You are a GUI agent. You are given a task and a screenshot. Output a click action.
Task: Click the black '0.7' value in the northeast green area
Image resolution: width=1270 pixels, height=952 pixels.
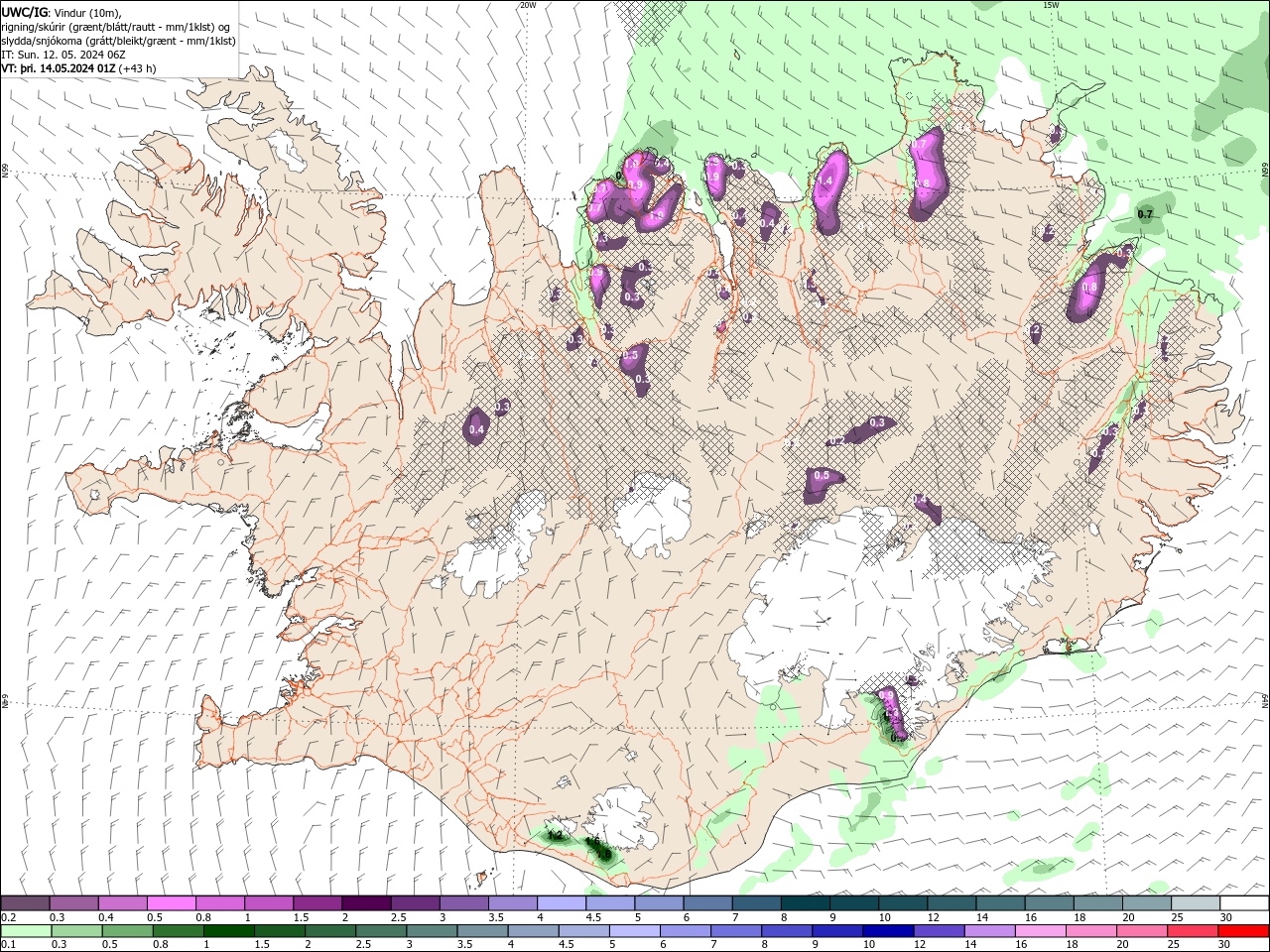click(x=1145, y=214)
